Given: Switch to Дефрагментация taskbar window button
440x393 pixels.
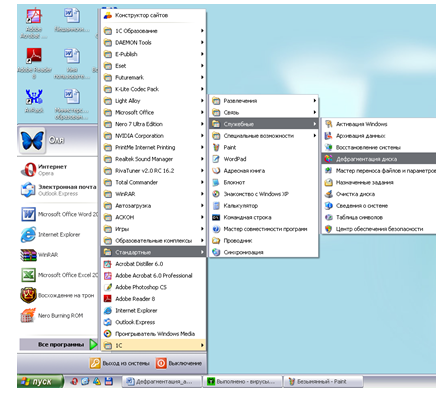Looking at the screenshot, I should [162, 381].
